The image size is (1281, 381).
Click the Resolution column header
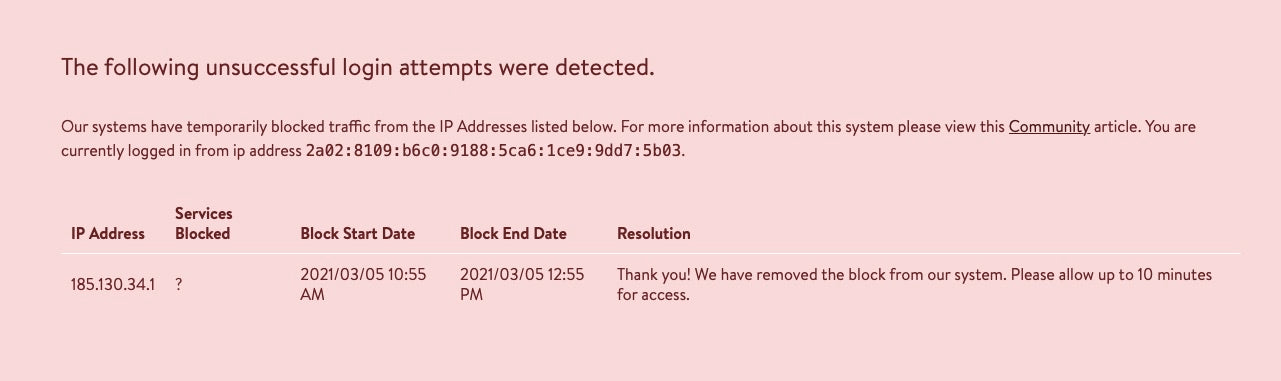pyautogui.click(x=654, y=234)
